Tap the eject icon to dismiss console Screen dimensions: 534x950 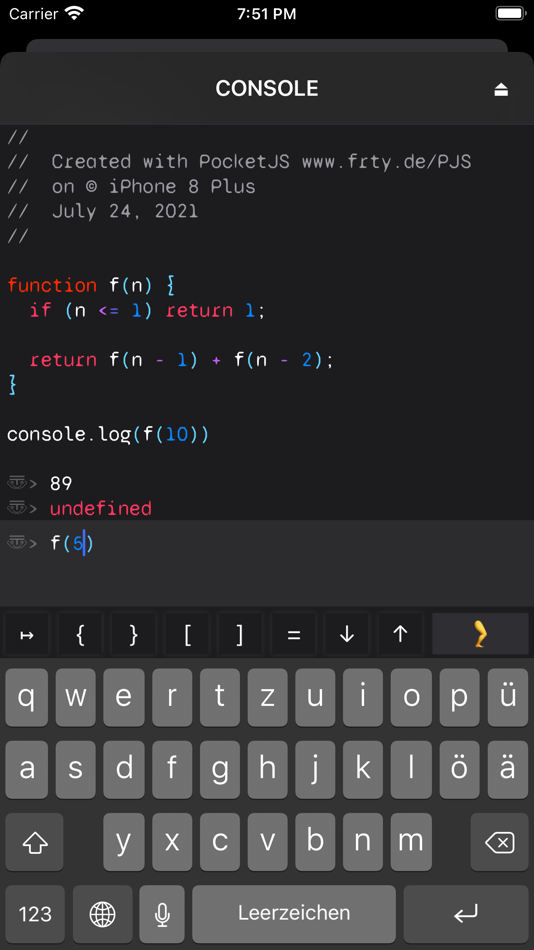click(x=501, y=90)
